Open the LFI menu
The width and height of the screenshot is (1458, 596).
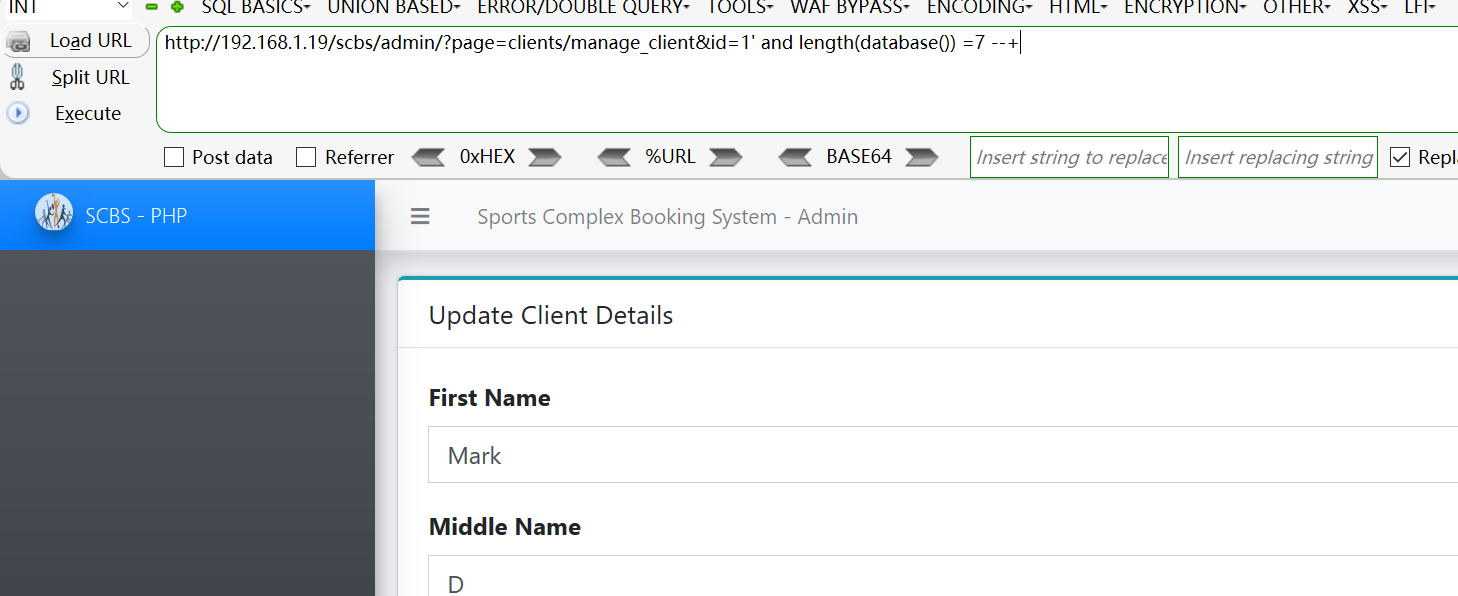1420,7
